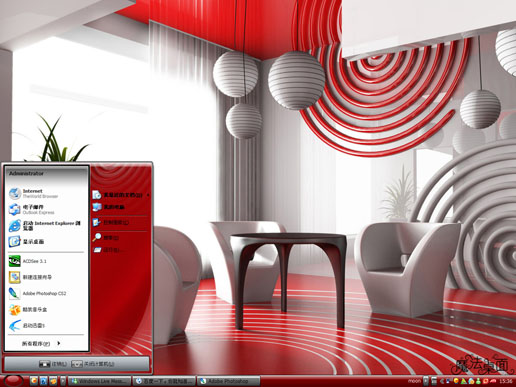Click the Turn Off Computer button
Viewport: 516px width, 387px height.
93,364
